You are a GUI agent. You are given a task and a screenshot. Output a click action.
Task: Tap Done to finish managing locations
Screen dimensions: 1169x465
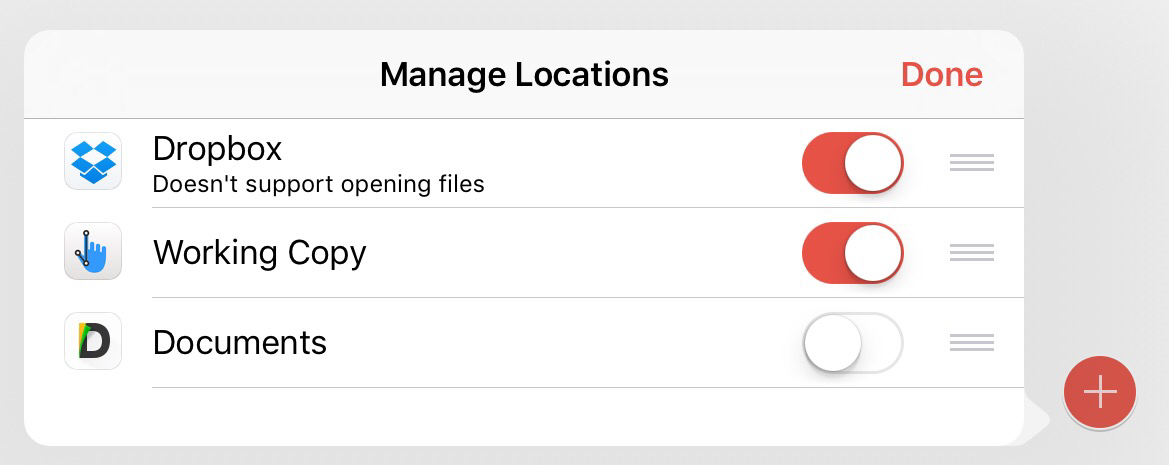[941, 75]
